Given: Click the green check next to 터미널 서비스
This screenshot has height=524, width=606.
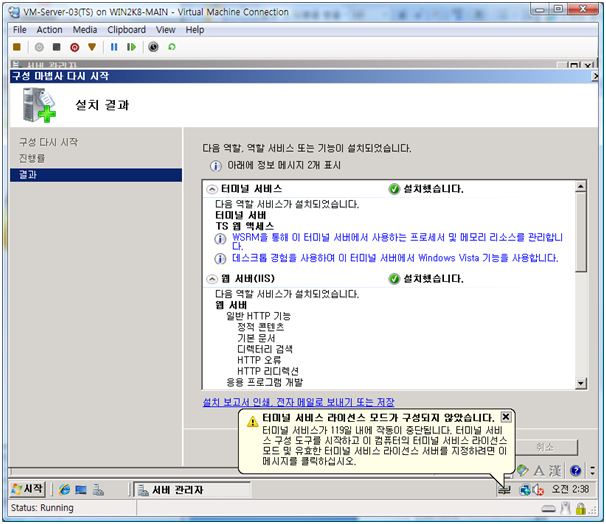Looking at the screenshot, I should [x=394, y=189].
